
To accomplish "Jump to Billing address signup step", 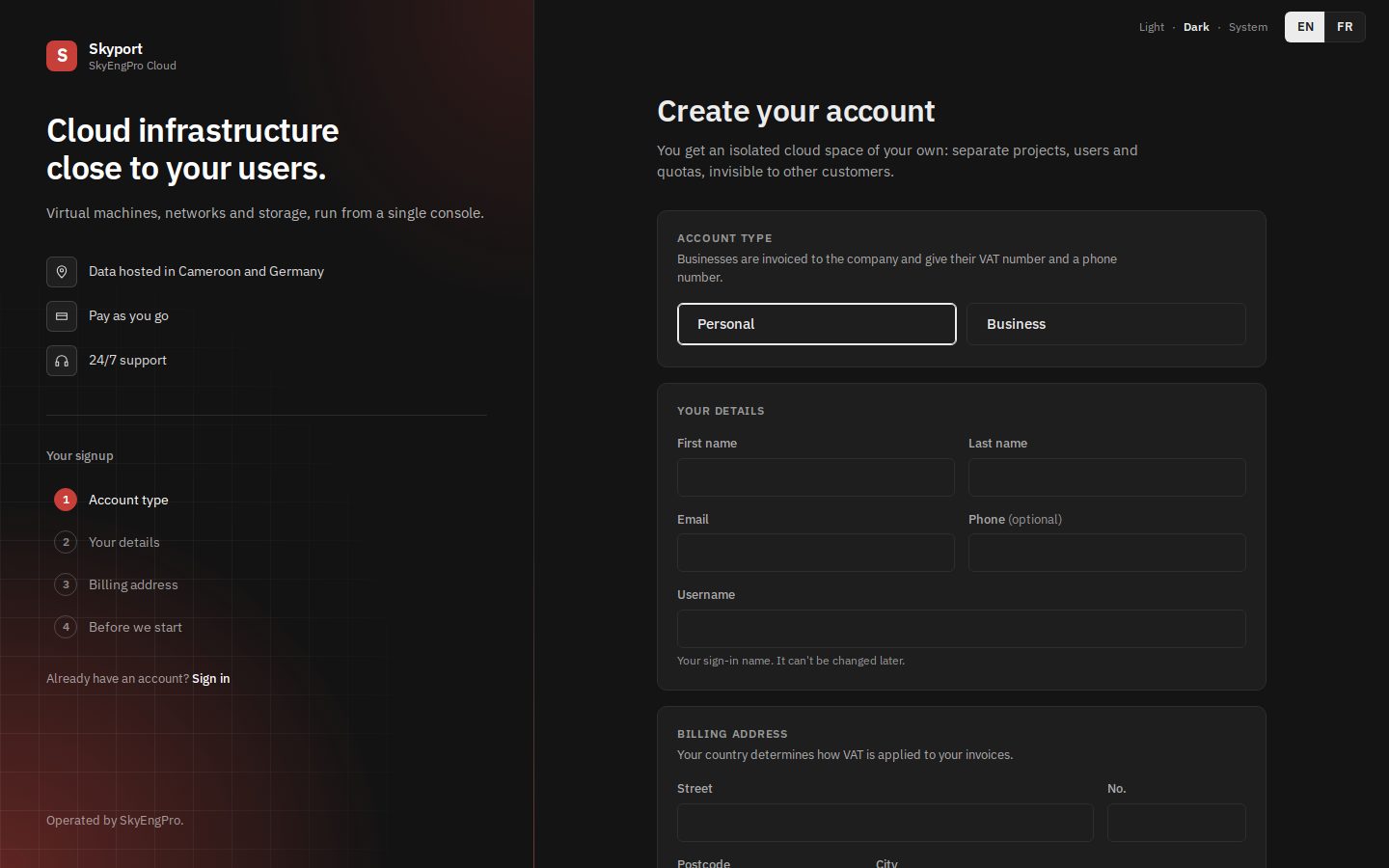I will tap(133, 584).
